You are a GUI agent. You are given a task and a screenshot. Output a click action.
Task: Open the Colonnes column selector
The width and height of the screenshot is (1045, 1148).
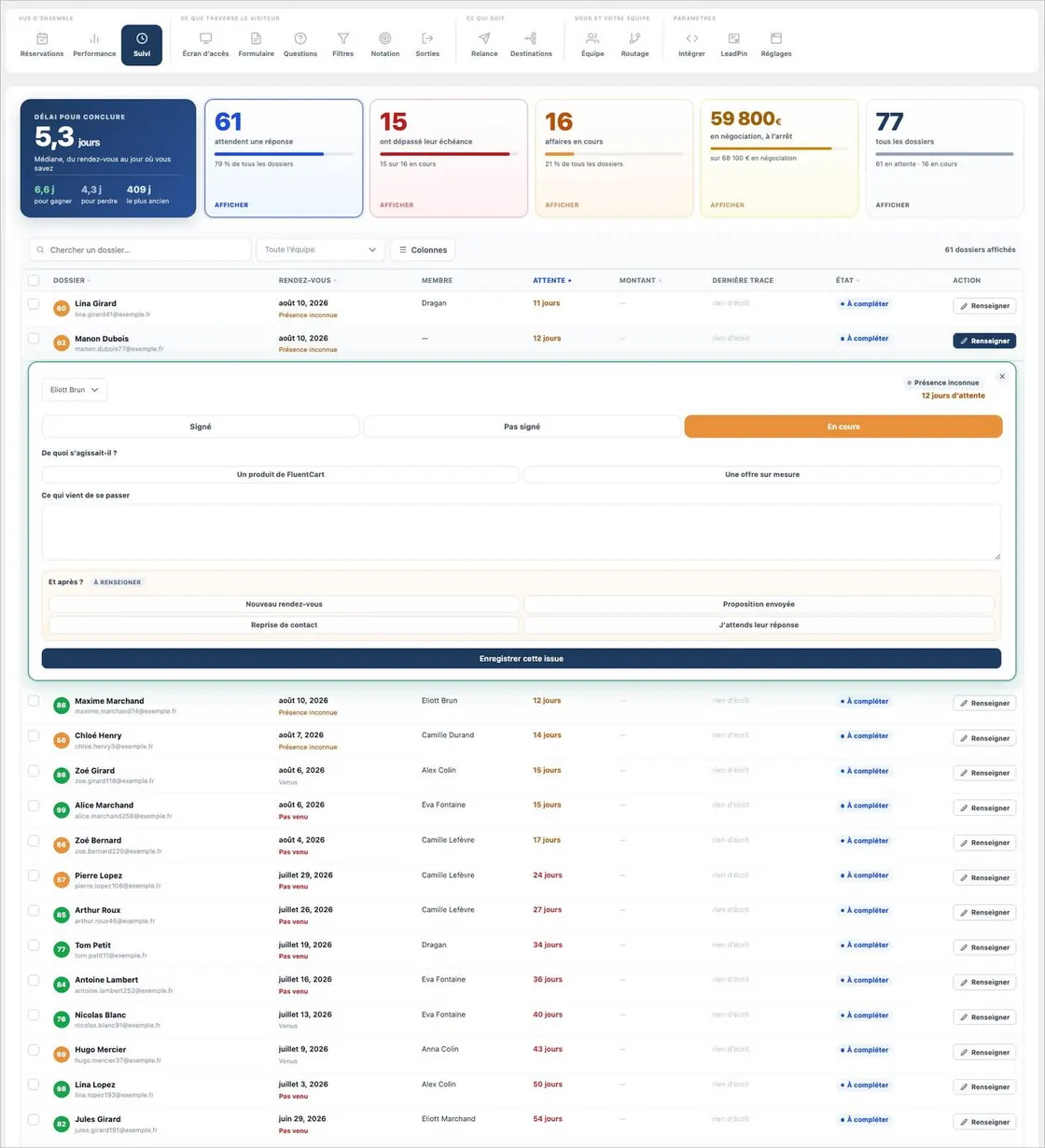[423, 250]
